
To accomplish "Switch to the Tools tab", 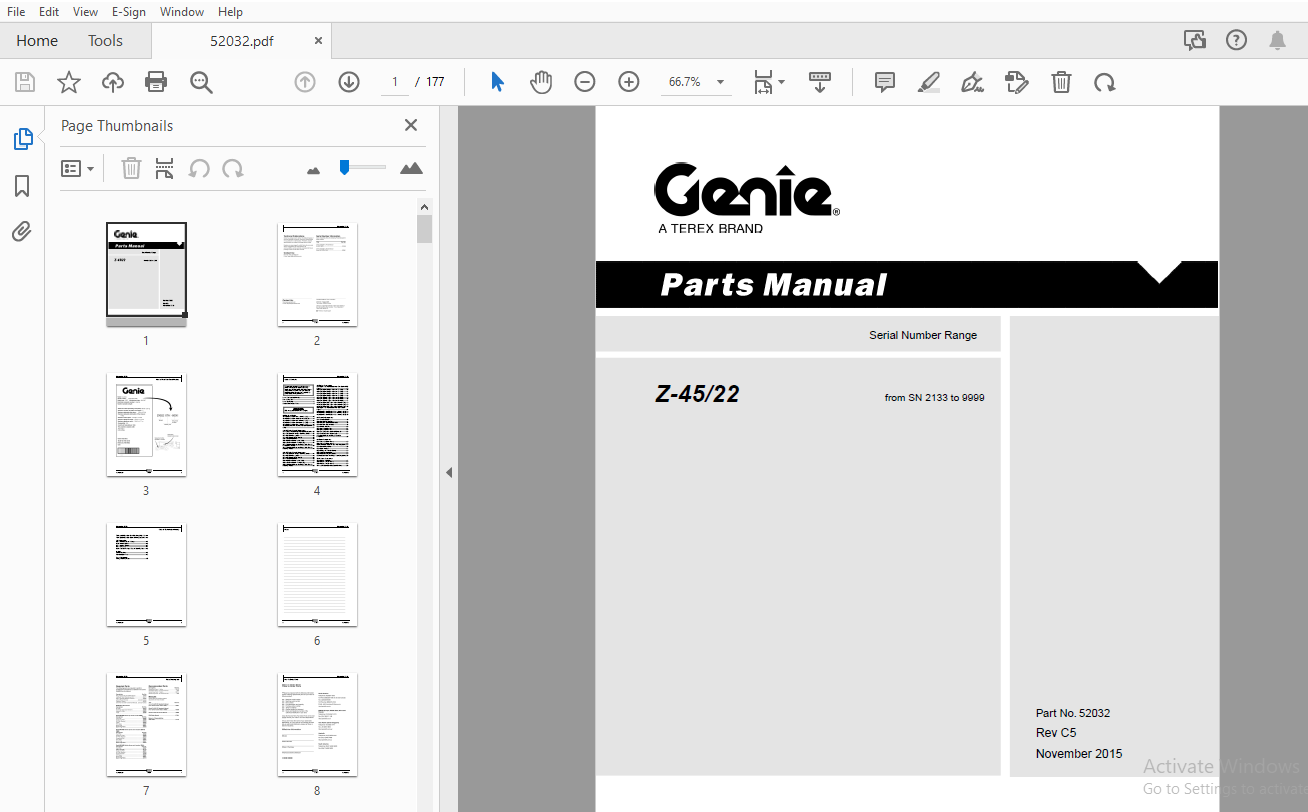I will coord(105,41).
